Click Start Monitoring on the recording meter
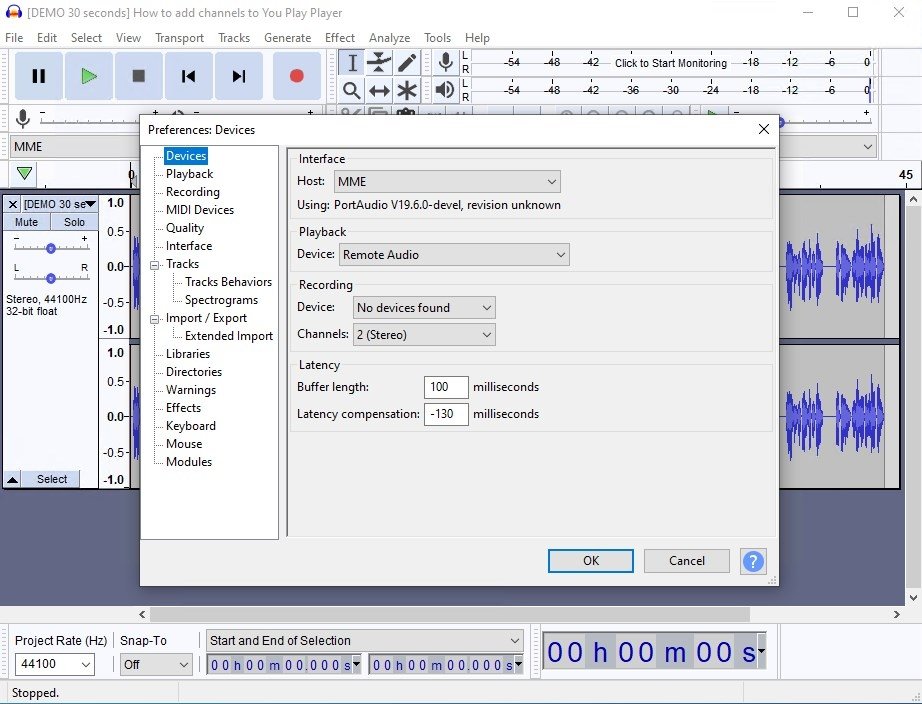Viewport: 922px width, 704px height. coord(671,63)
